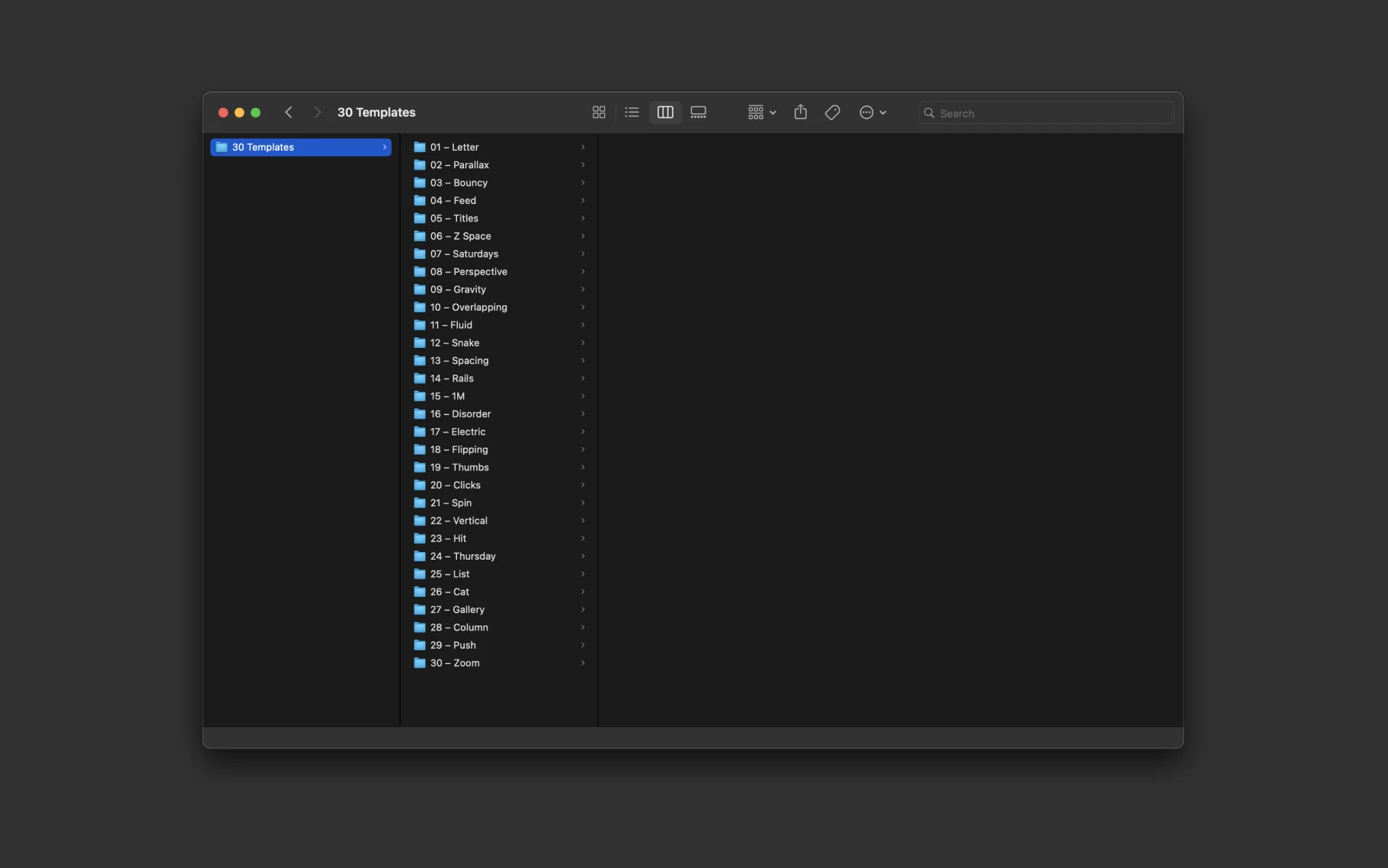Viewport: 1388px width, 868px height.
Task: Select the 30 Templates folder in first column
Action: pyautogui.click(x=301, y=147)
